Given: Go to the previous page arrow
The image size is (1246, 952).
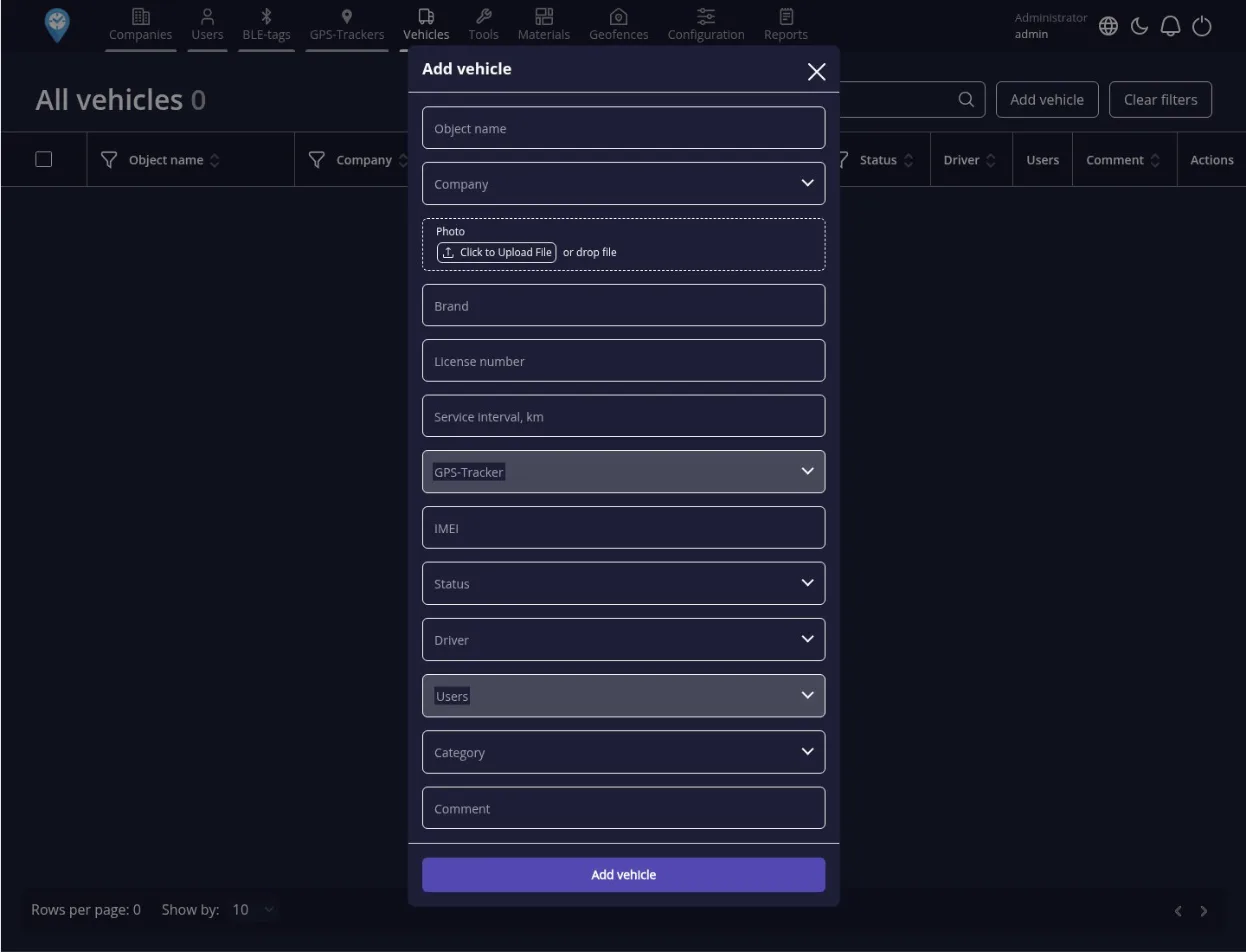Looking at the screenshot, I should (x=1178, y=911).
